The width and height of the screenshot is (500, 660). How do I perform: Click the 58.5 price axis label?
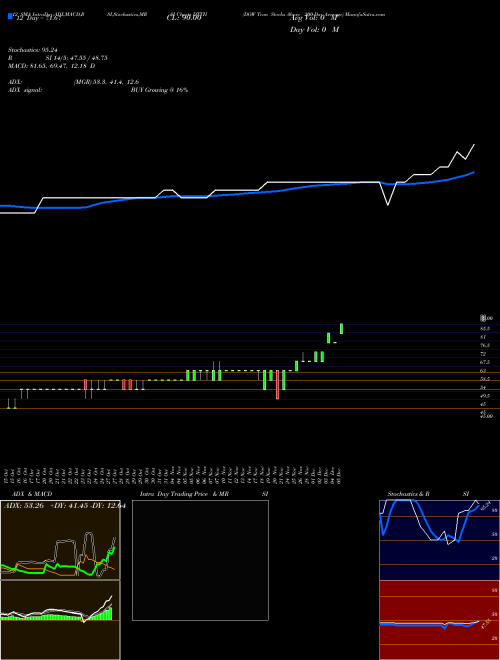click(484, 379)
